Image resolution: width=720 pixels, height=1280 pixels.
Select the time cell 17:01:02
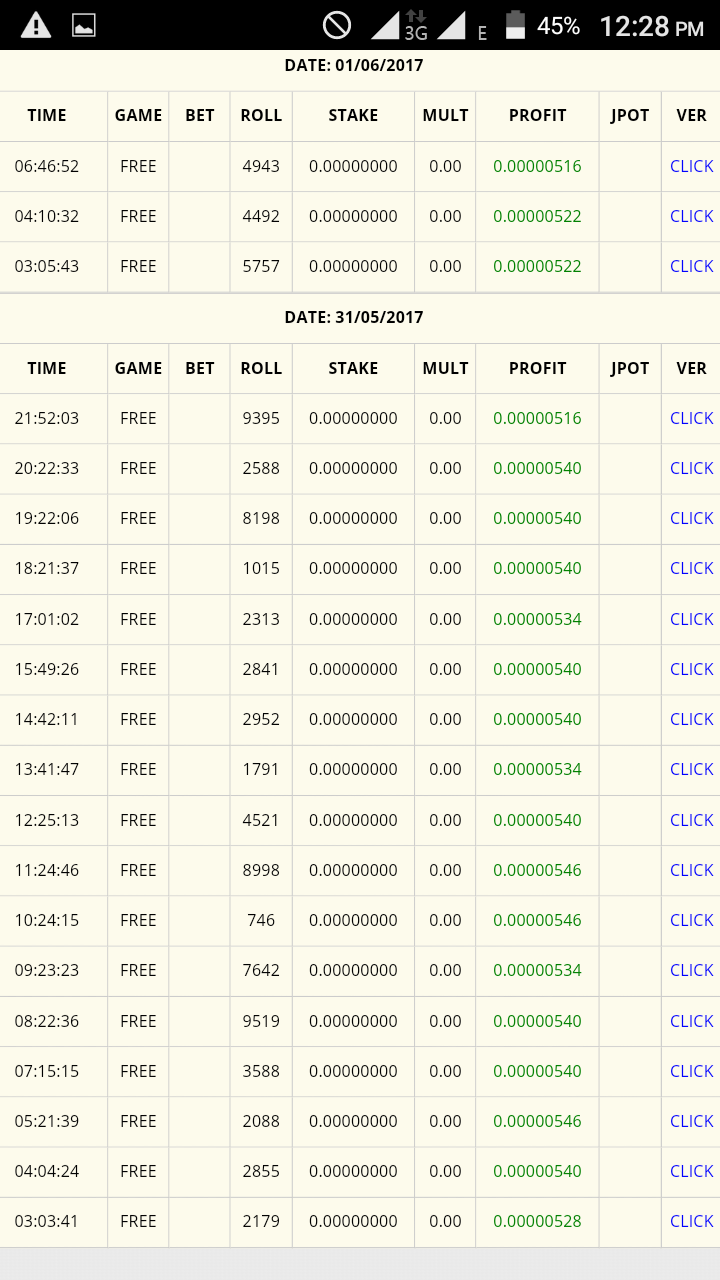point(46,619)
